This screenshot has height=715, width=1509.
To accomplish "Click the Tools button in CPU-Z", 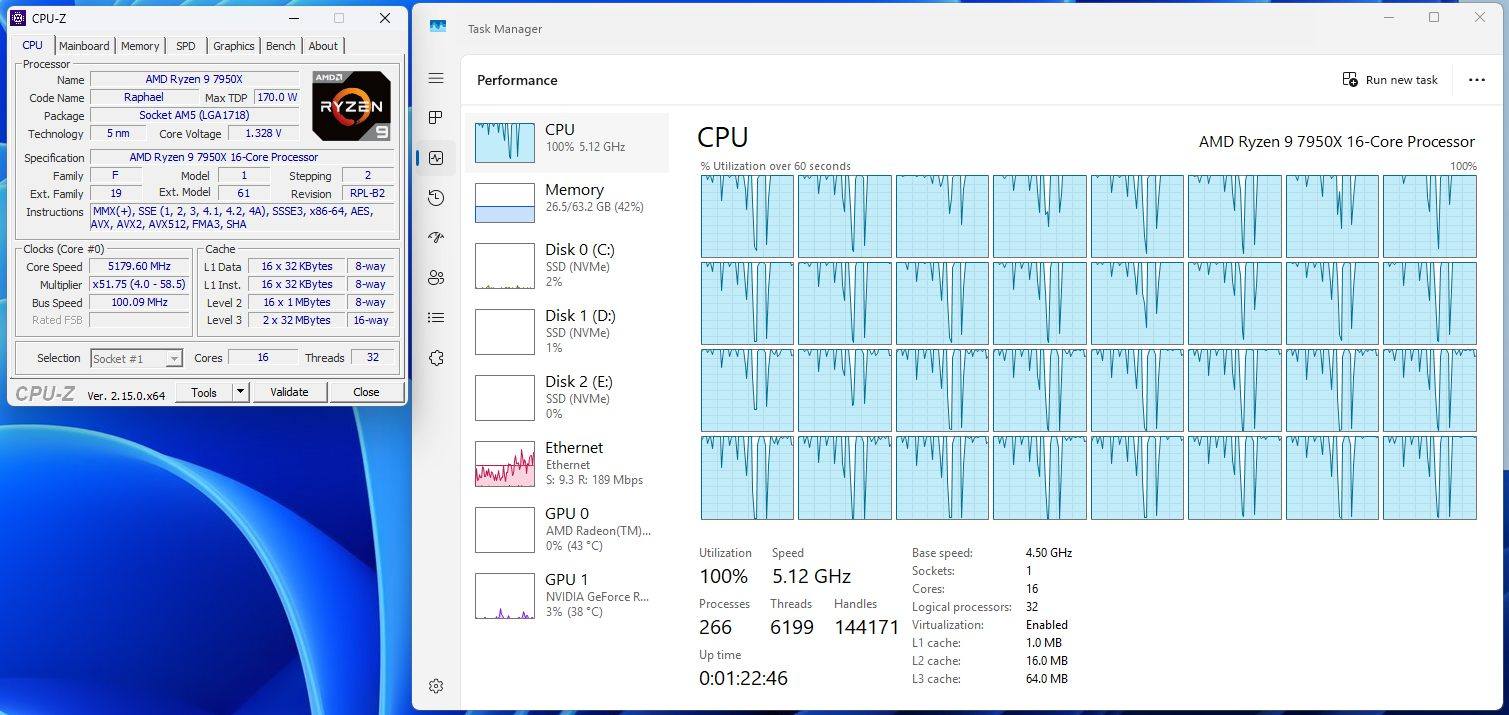I will click(204, 392).
